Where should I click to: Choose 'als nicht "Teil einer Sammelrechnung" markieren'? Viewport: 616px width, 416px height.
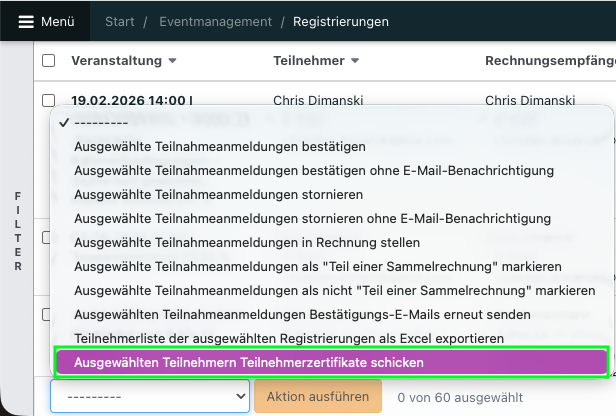click(332, 290)
